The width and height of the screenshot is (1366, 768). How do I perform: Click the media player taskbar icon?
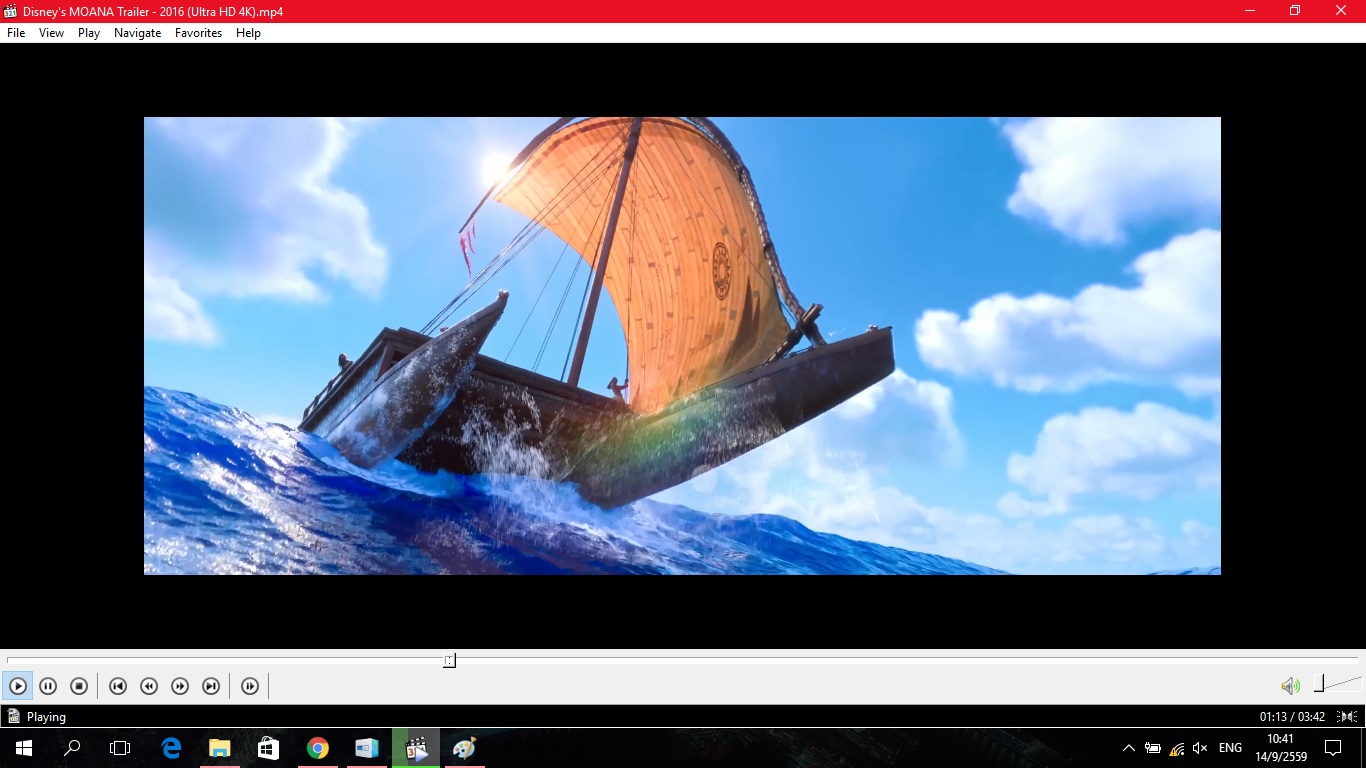[x=416, y=748]
